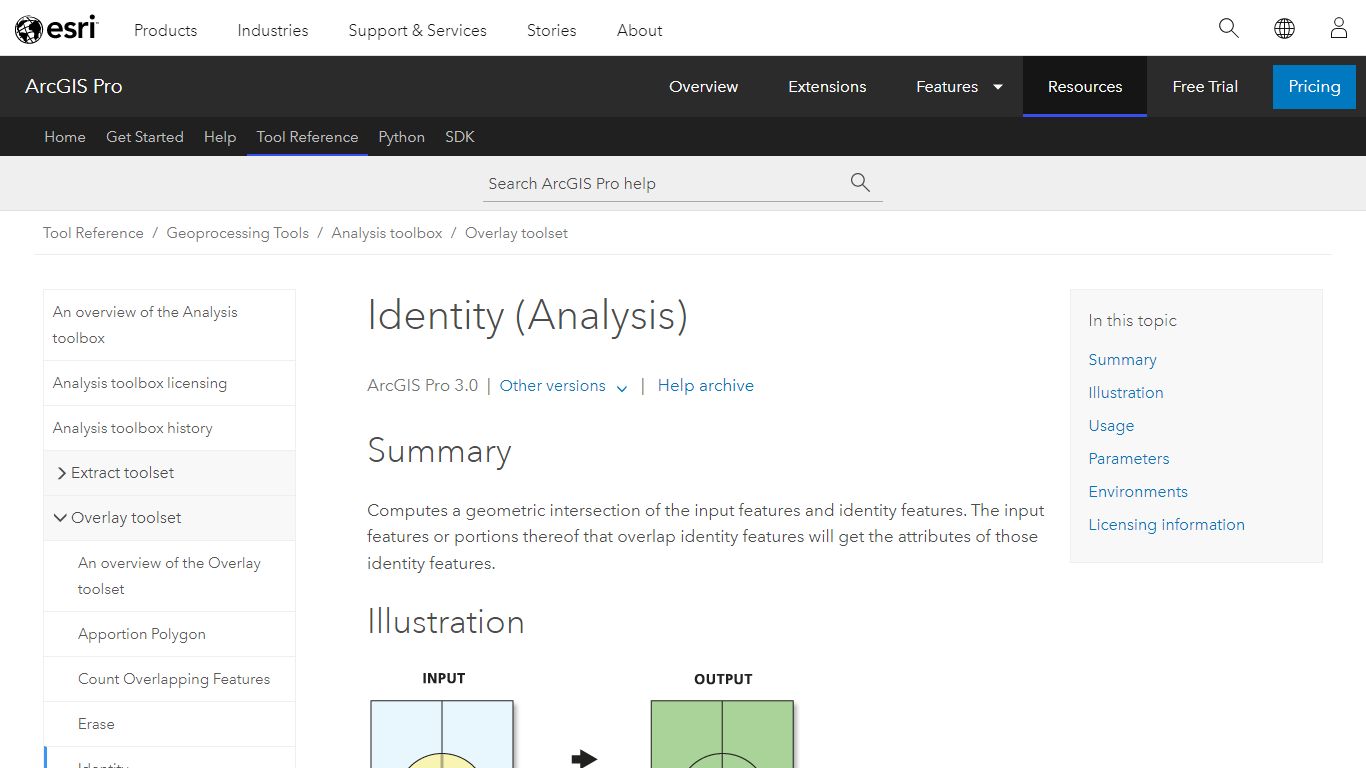Go to Stories
The width and height of the screenshot is (1366, 768).
click(x=552, y=30)
